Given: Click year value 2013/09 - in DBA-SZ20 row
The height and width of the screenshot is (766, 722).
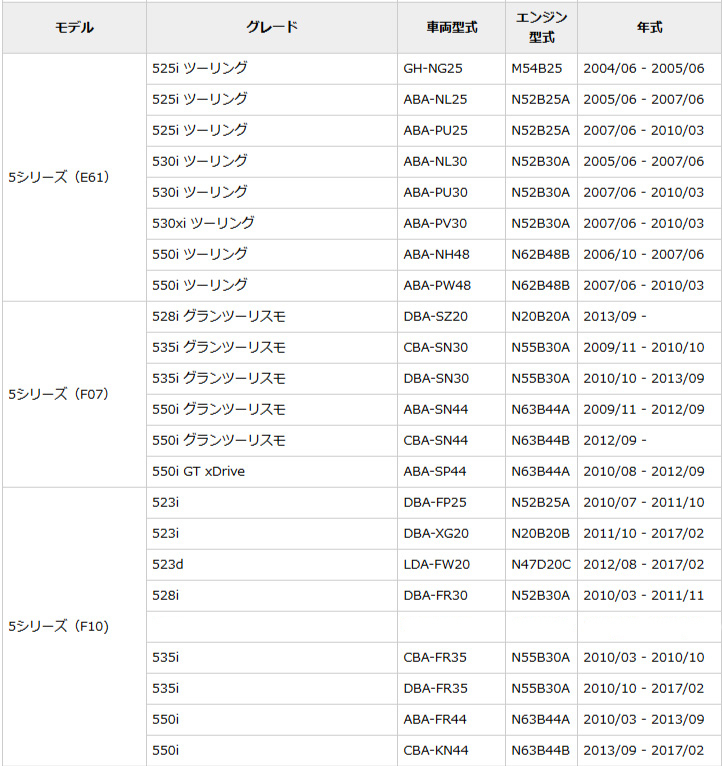Looking at the screenshot, I should pos(615,317).
